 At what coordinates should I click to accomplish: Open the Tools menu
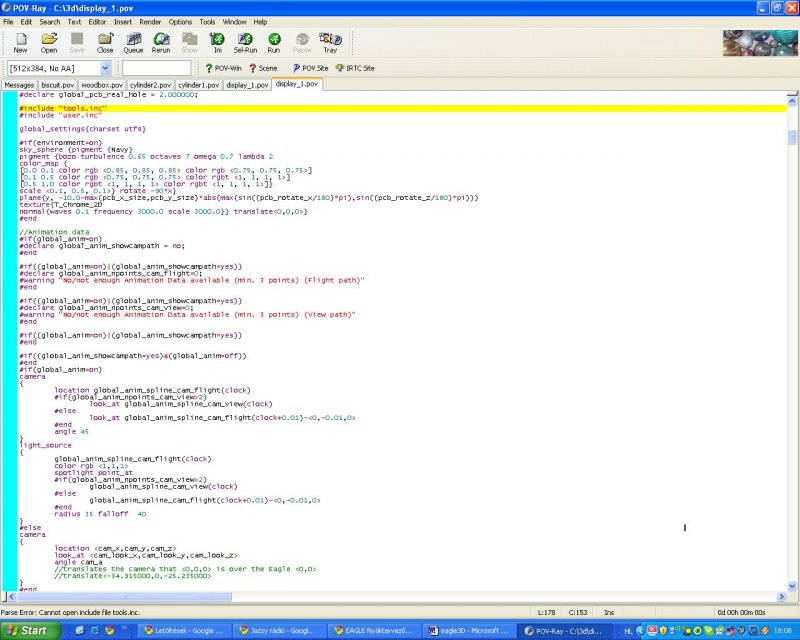pos(207,22)
